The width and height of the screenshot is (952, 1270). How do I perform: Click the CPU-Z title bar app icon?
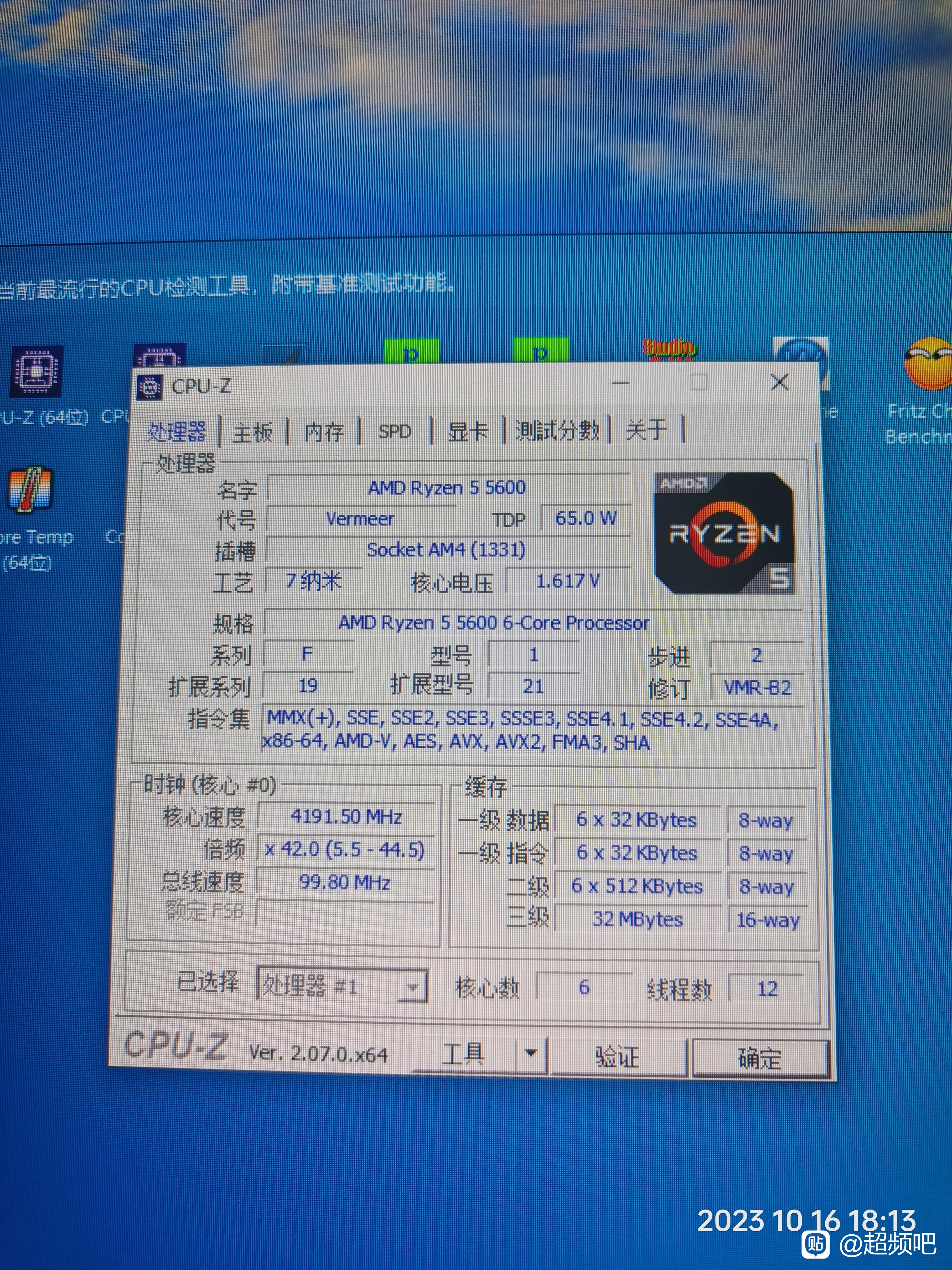coord(150,388)
